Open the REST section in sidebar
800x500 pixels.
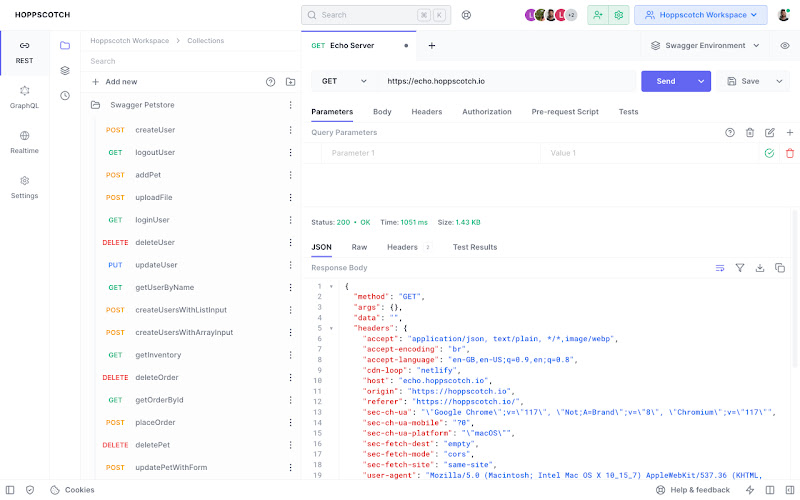(24, 53)
